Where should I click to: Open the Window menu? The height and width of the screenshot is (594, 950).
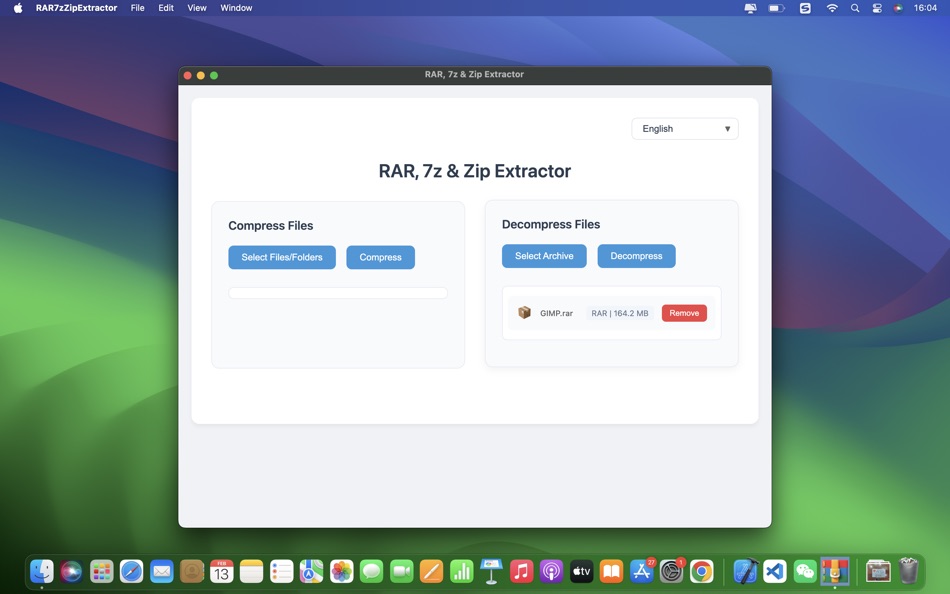click(236, 8)
